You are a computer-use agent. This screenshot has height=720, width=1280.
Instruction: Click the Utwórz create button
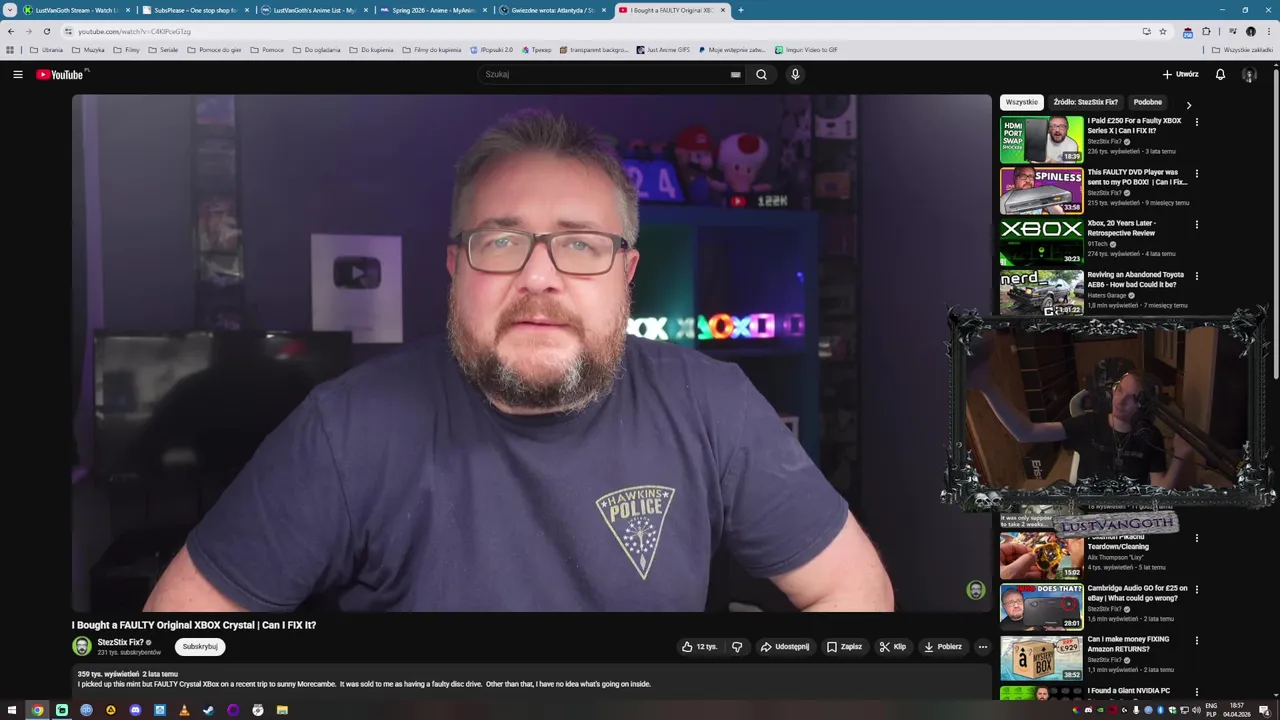pyautogui.click(x=1180, y=74)
